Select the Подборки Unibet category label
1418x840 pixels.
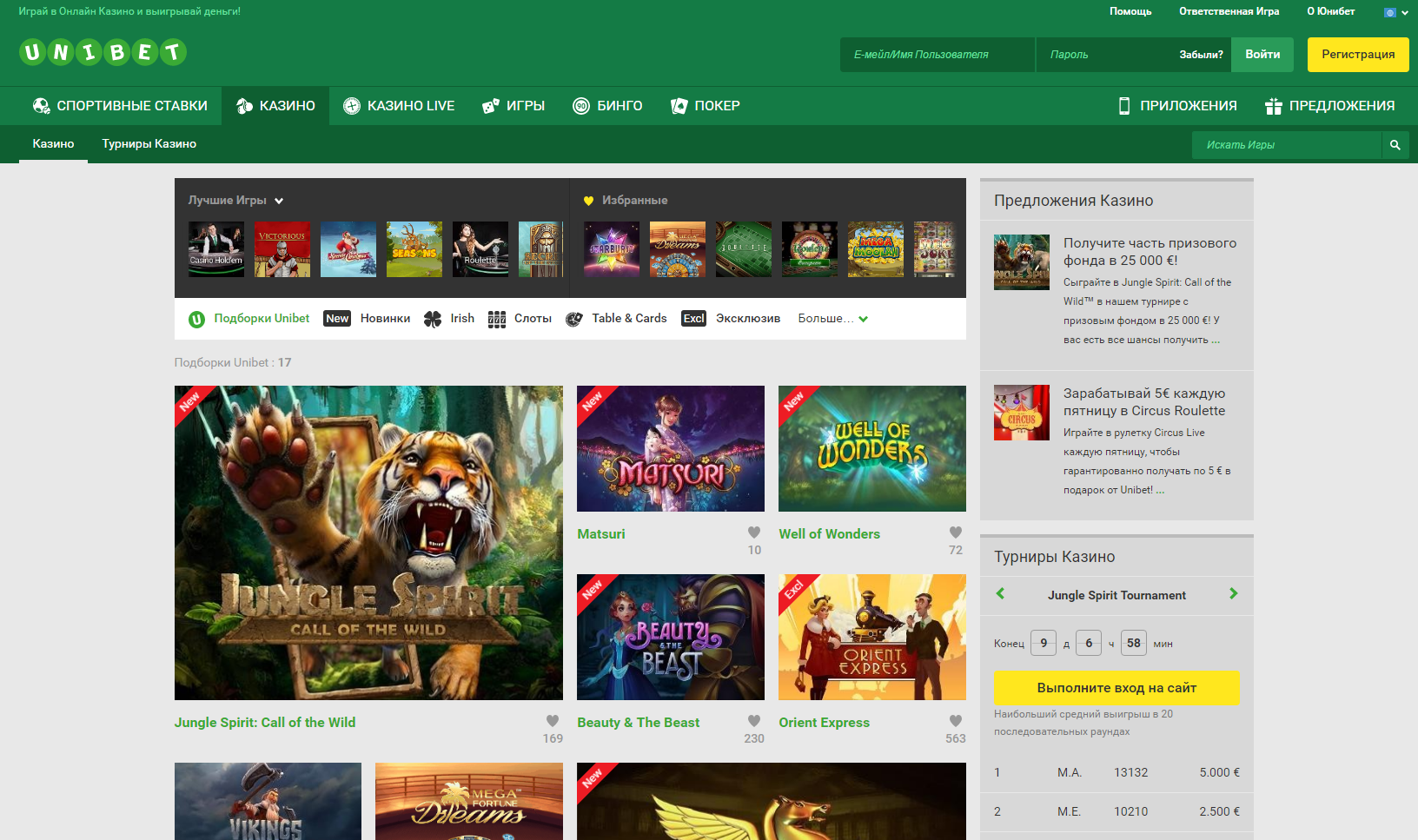(x=262, y=319)
